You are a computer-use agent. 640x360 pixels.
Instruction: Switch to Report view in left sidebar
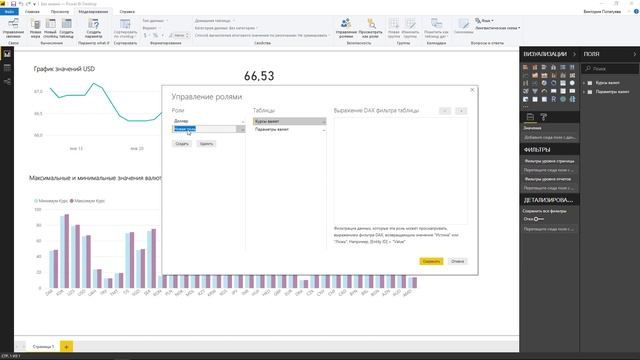coord(7,54)
